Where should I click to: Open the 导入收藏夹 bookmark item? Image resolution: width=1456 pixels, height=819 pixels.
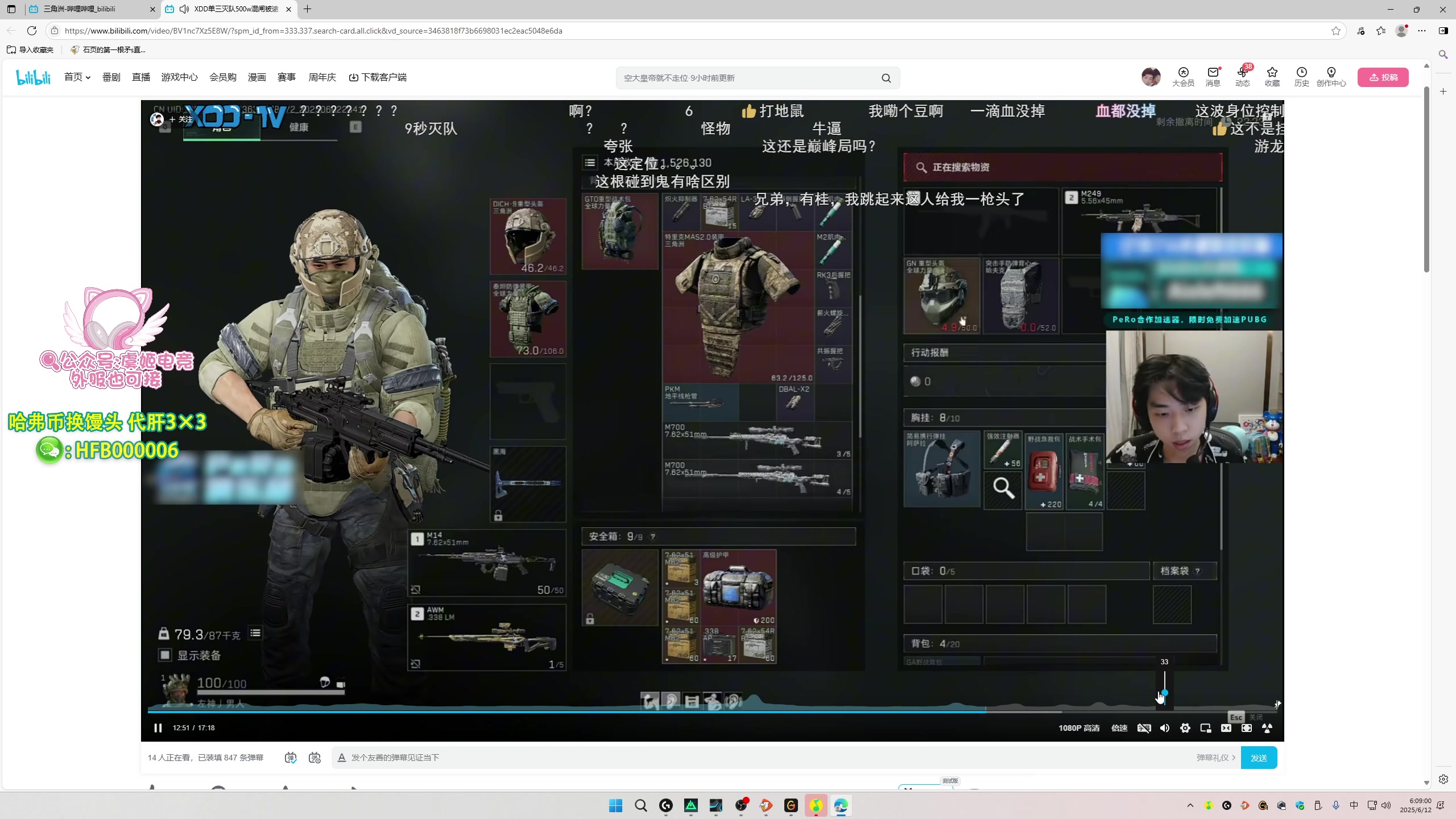point(31,49)
